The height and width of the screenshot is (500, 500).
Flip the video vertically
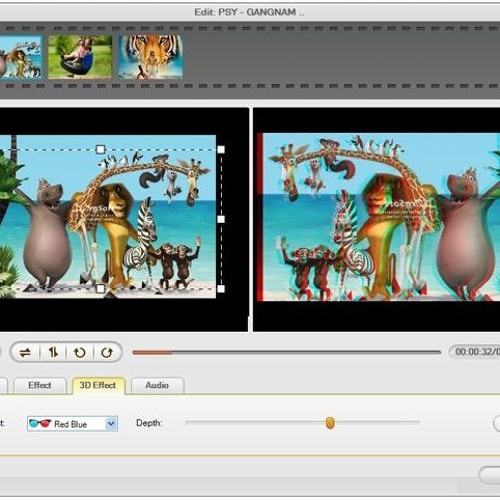(53, 352)
